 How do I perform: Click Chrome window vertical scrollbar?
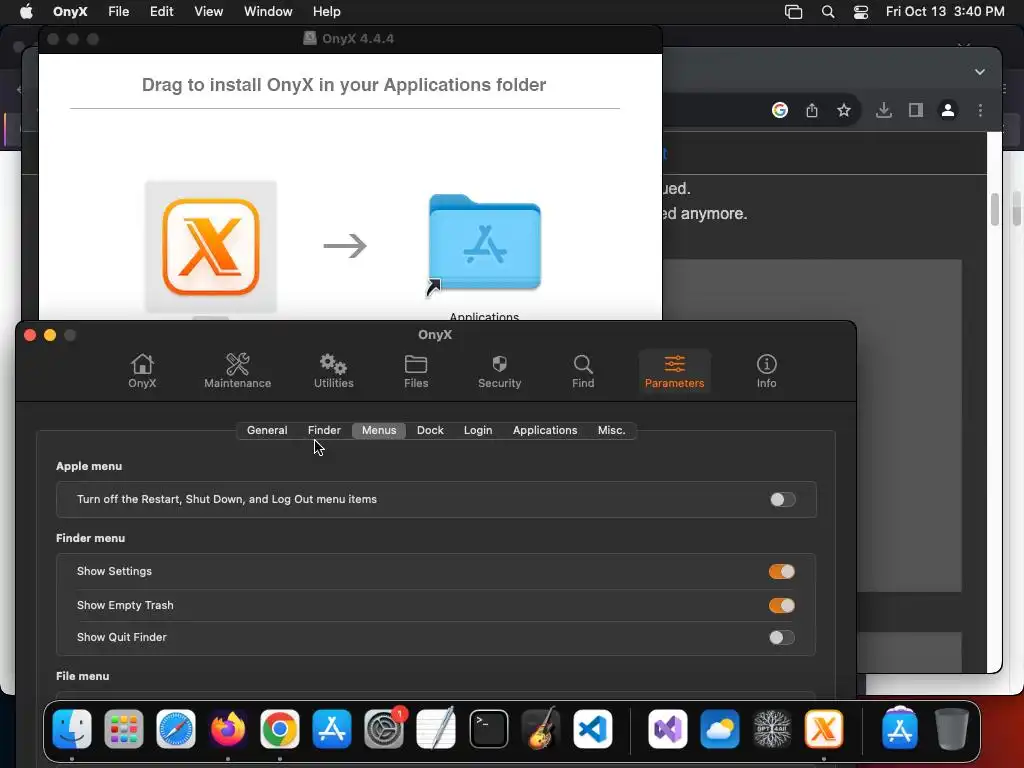pyautogui.click(x=994, y=209)
